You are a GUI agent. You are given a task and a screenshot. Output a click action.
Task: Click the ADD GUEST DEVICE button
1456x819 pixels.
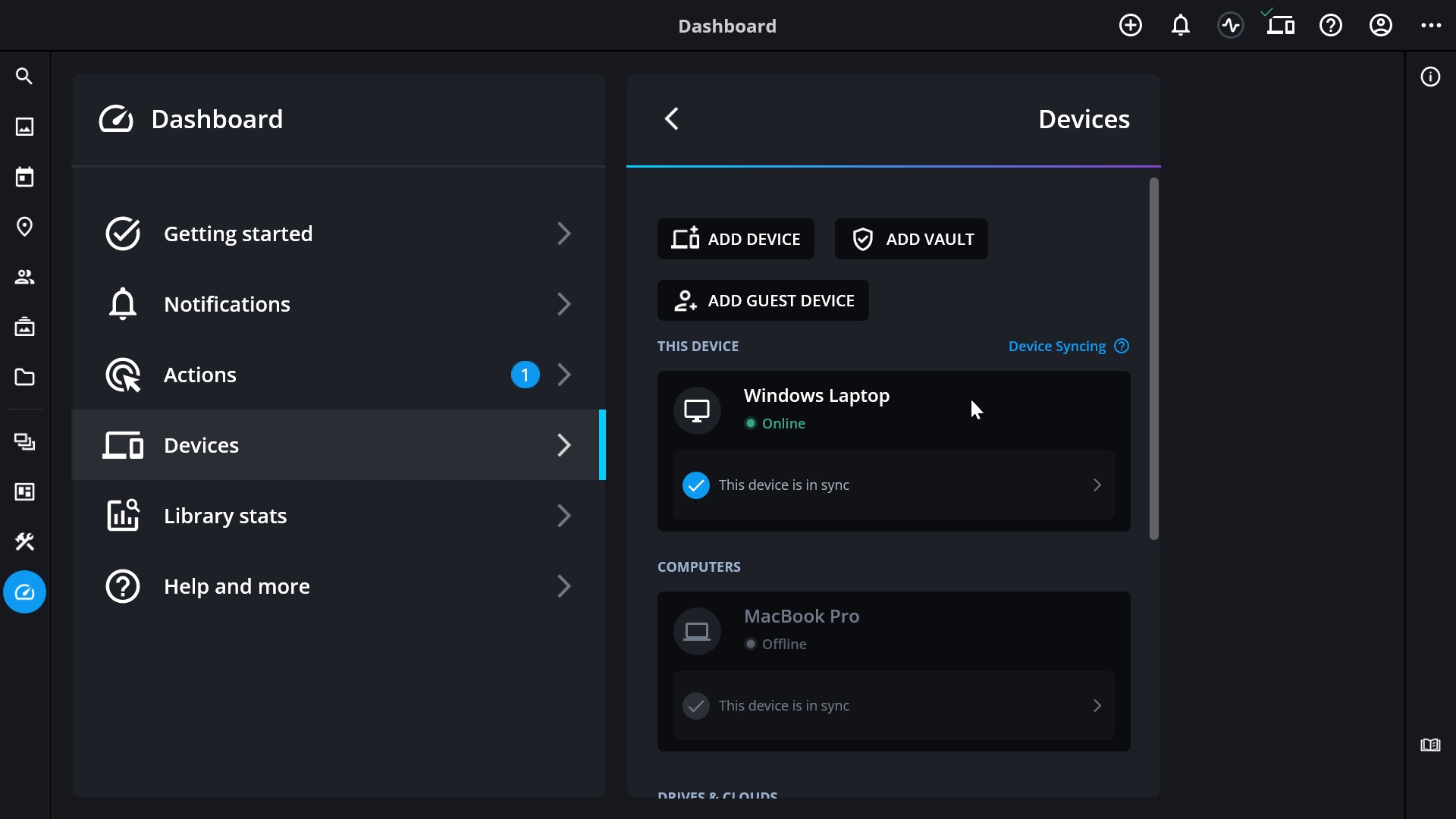(763, 300)
